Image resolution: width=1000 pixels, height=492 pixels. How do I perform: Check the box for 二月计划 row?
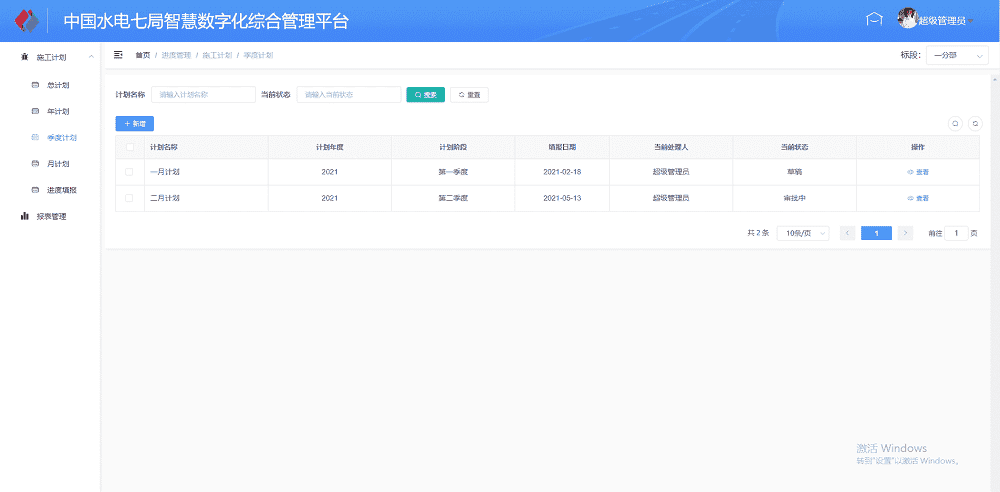pyautogui.click(x=129, y=198)
